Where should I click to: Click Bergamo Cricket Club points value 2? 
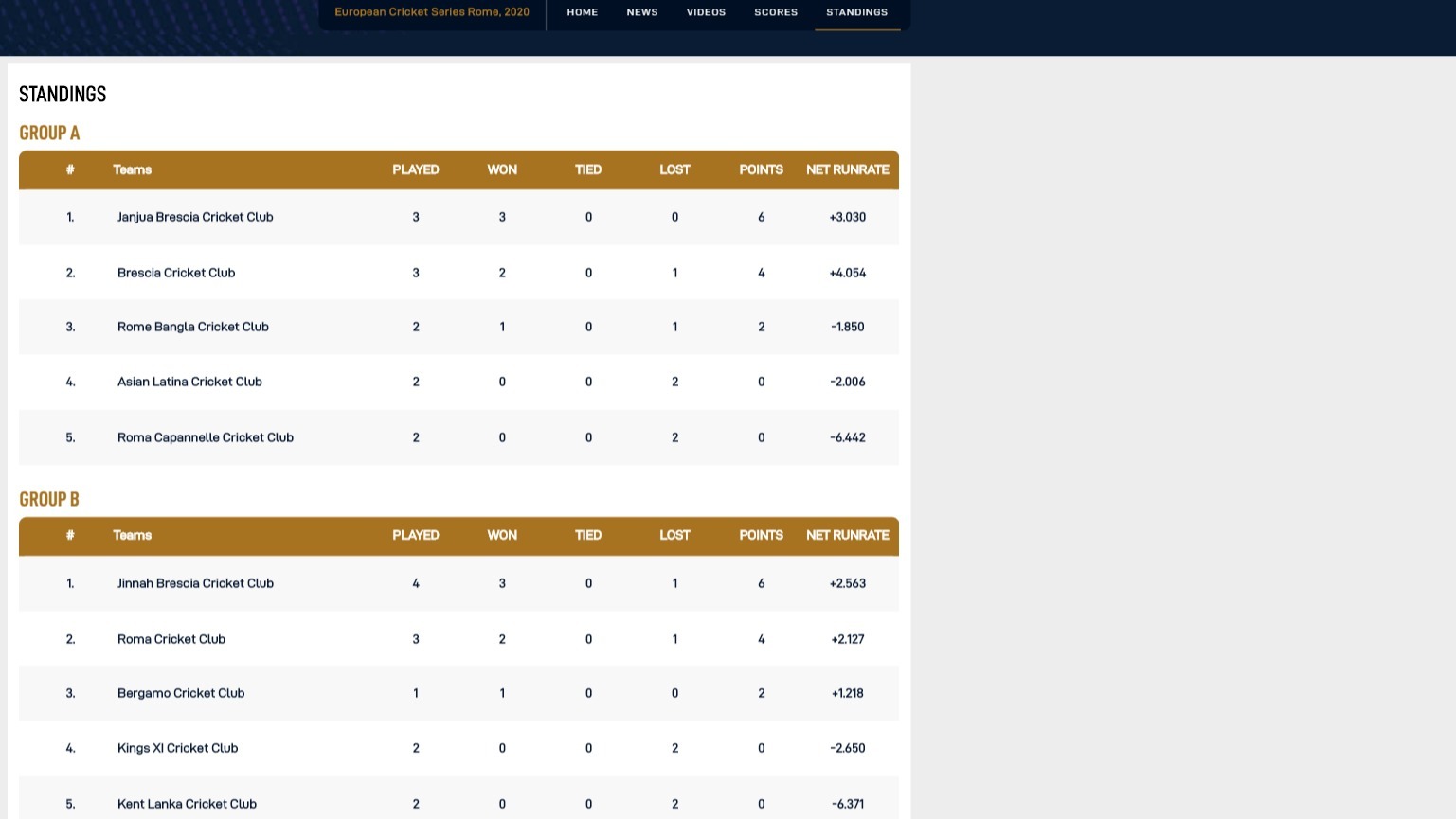point(761,693)
